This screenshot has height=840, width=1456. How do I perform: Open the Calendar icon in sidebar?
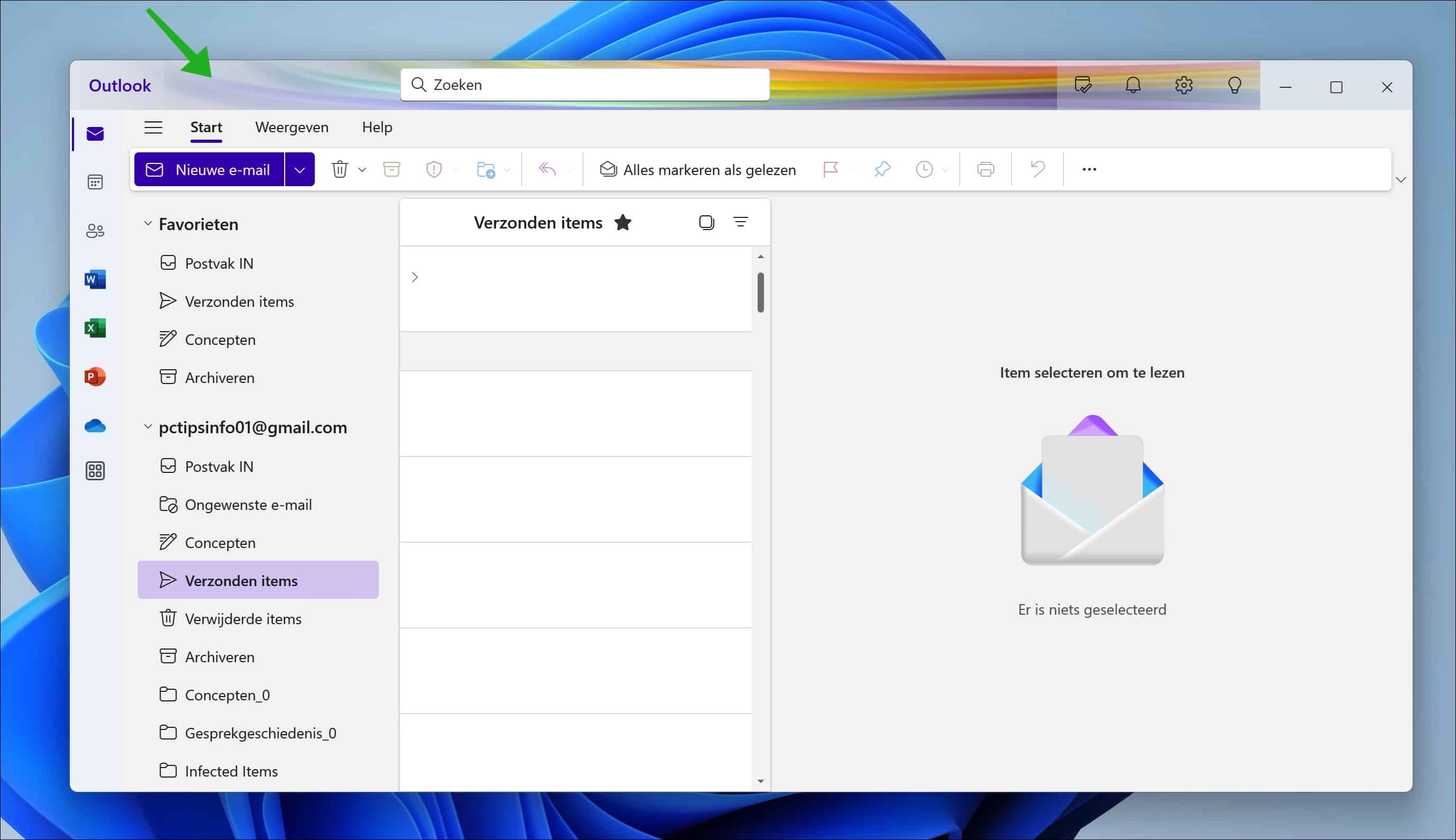point(95,182)
